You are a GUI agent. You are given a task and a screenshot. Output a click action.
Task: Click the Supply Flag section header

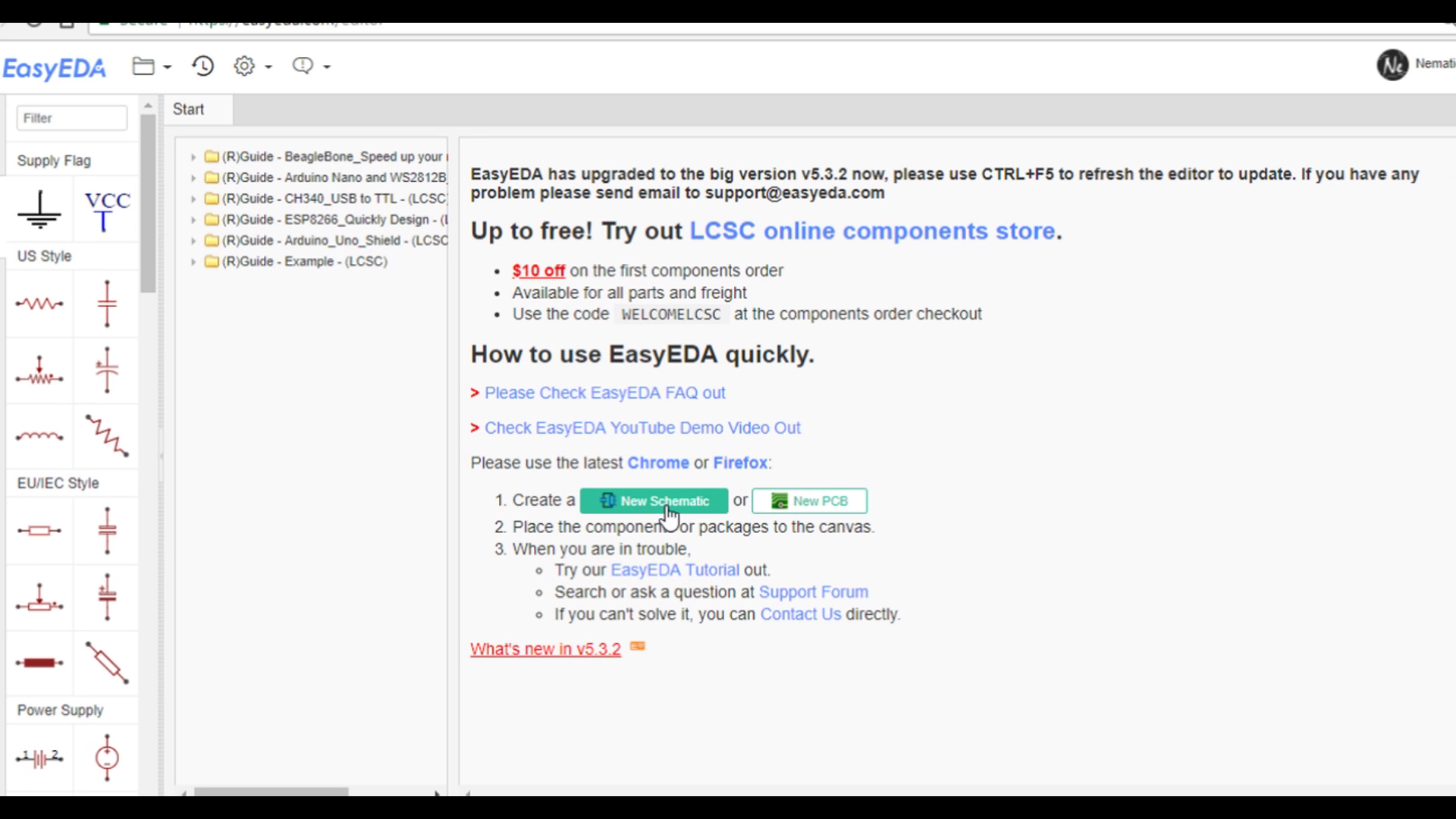point(54,161)
